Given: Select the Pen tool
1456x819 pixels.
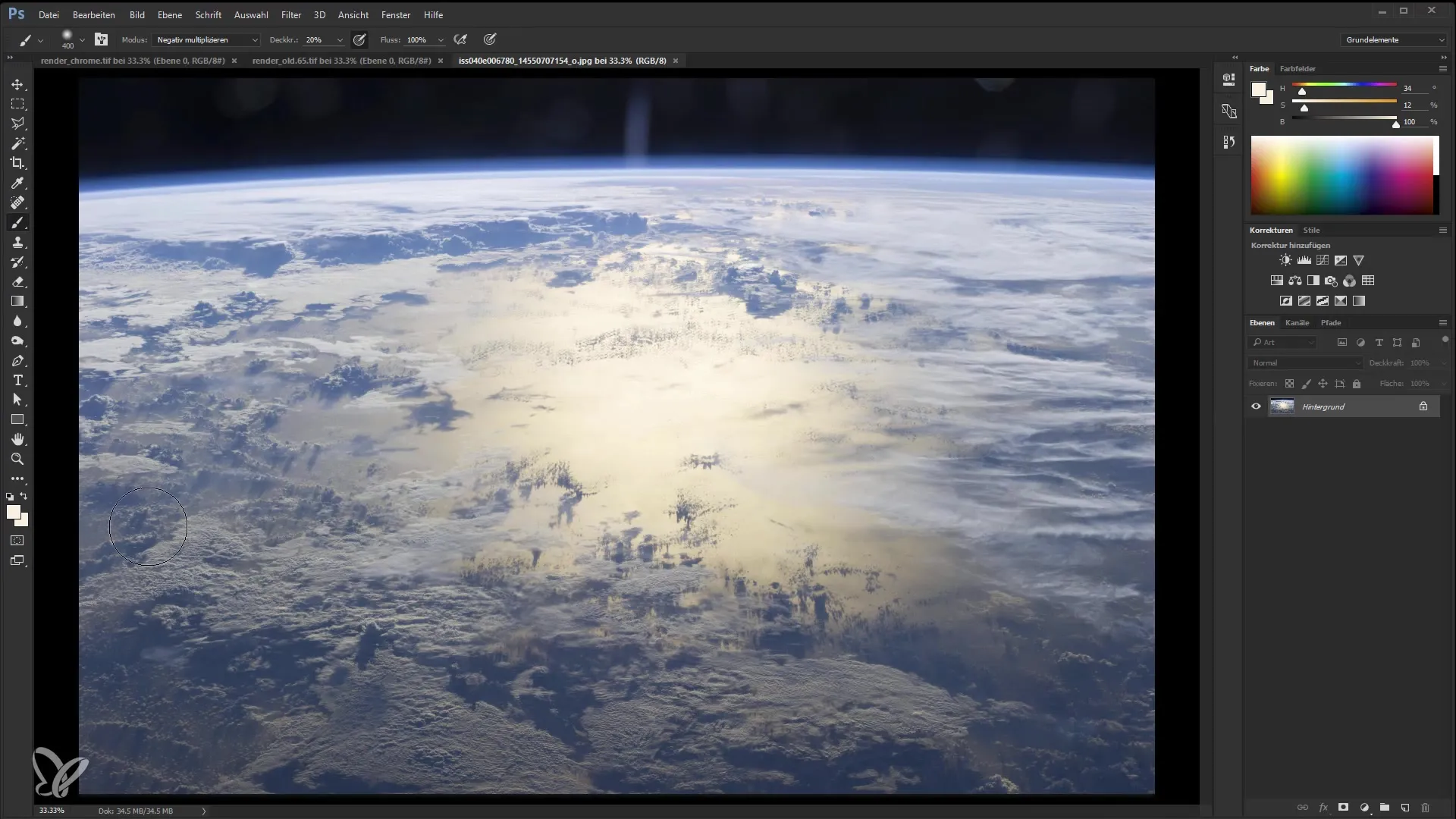Looking at the screenshot, I should (17, 360).
